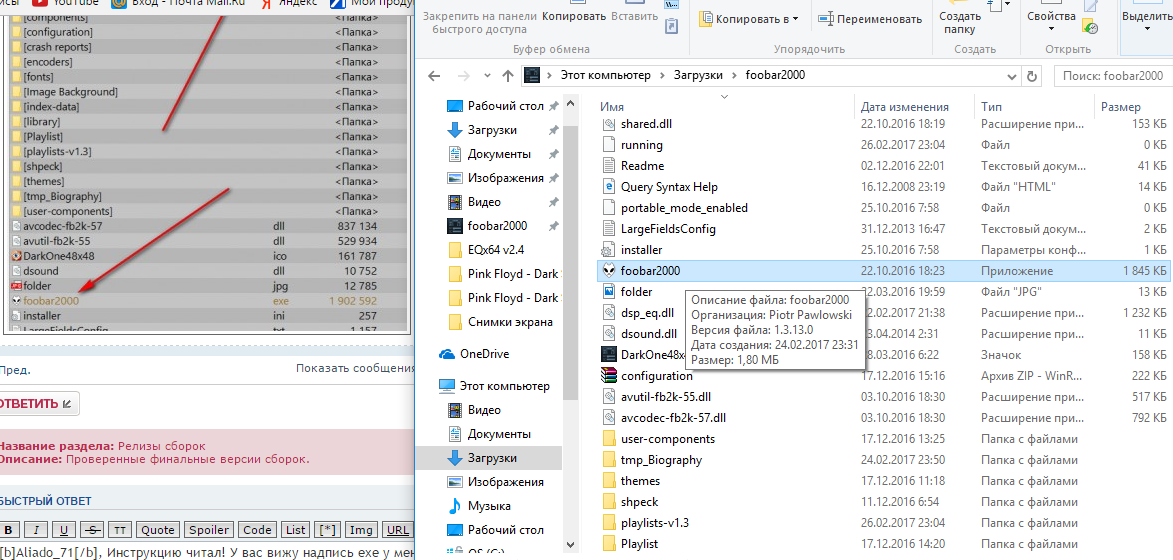1173x560 pixels.
Task: Click the foobar2000 search field
Action: point(1110,75)
